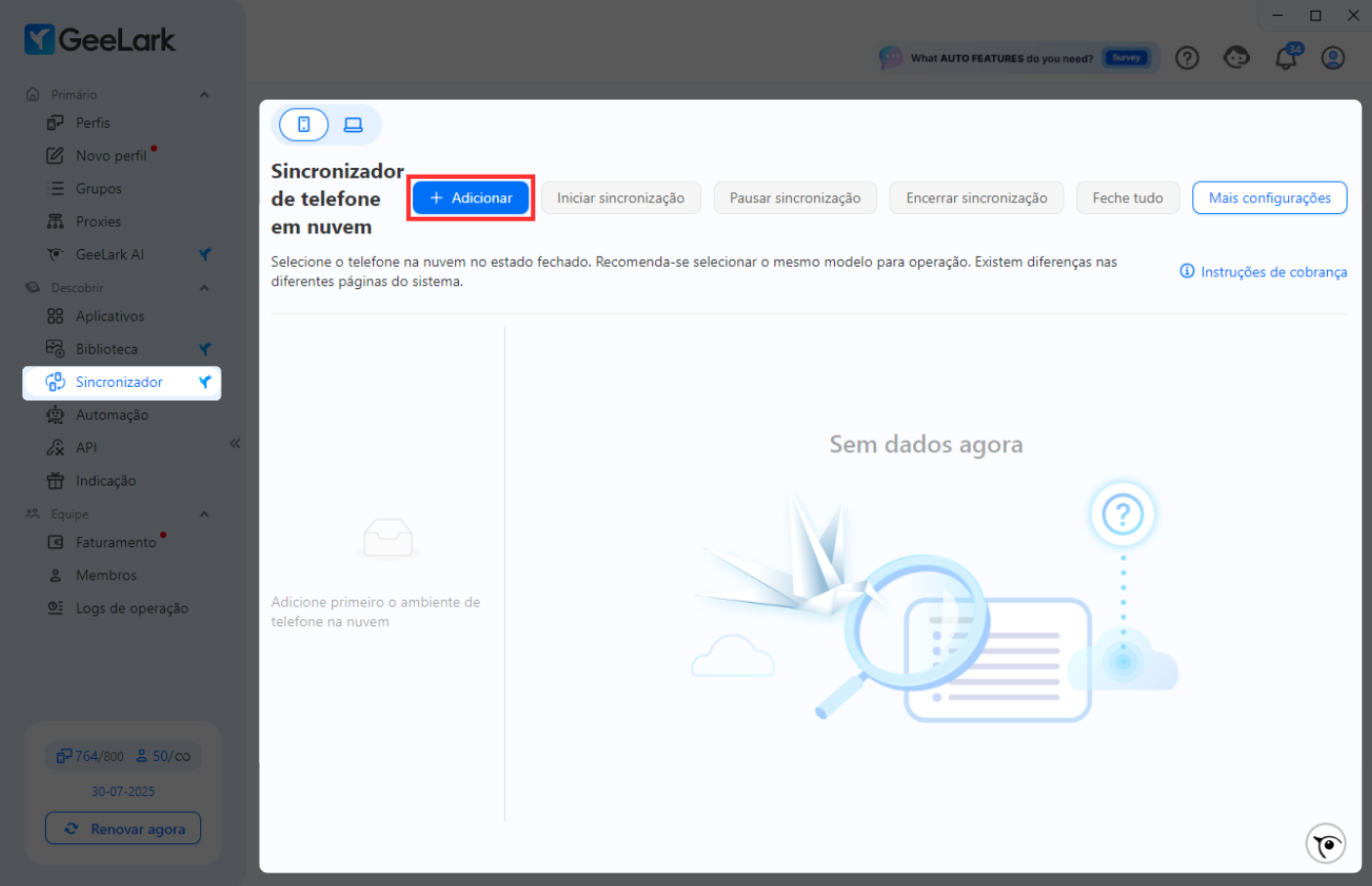Open Faturamento billing page
The width and height of the screenshot is (1372, 886).
click(115, 542)
